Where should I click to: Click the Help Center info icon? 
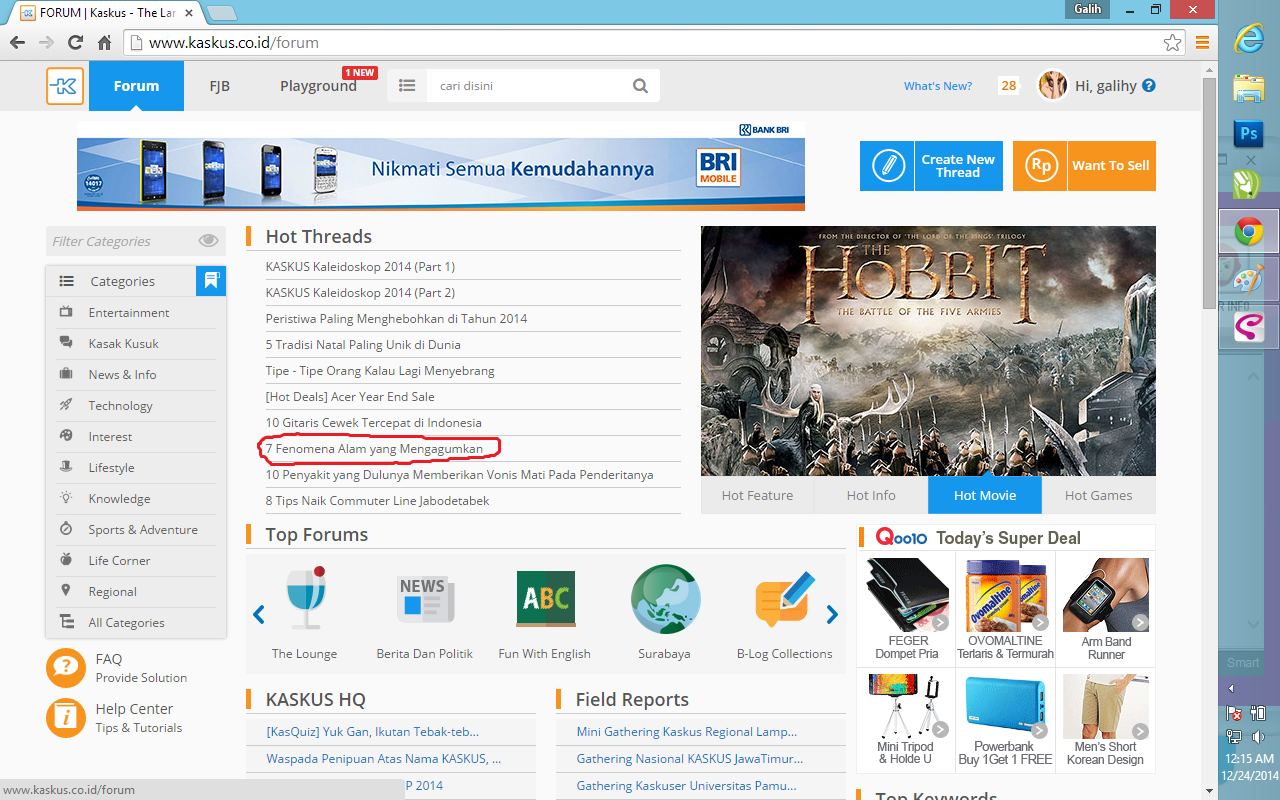(66, 717)
